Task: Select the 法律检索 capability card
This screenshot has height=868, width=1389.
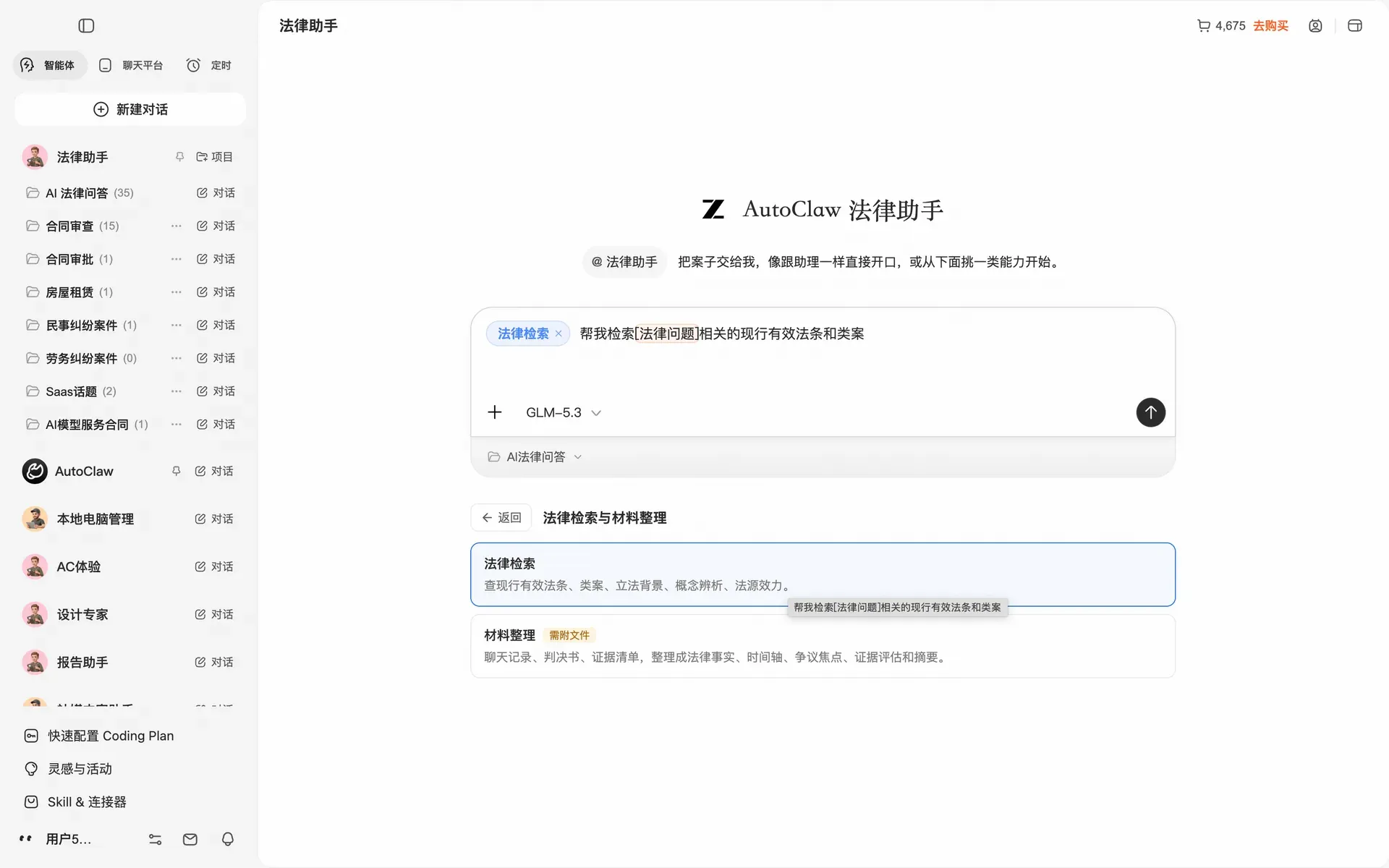Action: (x=823, y=574)
